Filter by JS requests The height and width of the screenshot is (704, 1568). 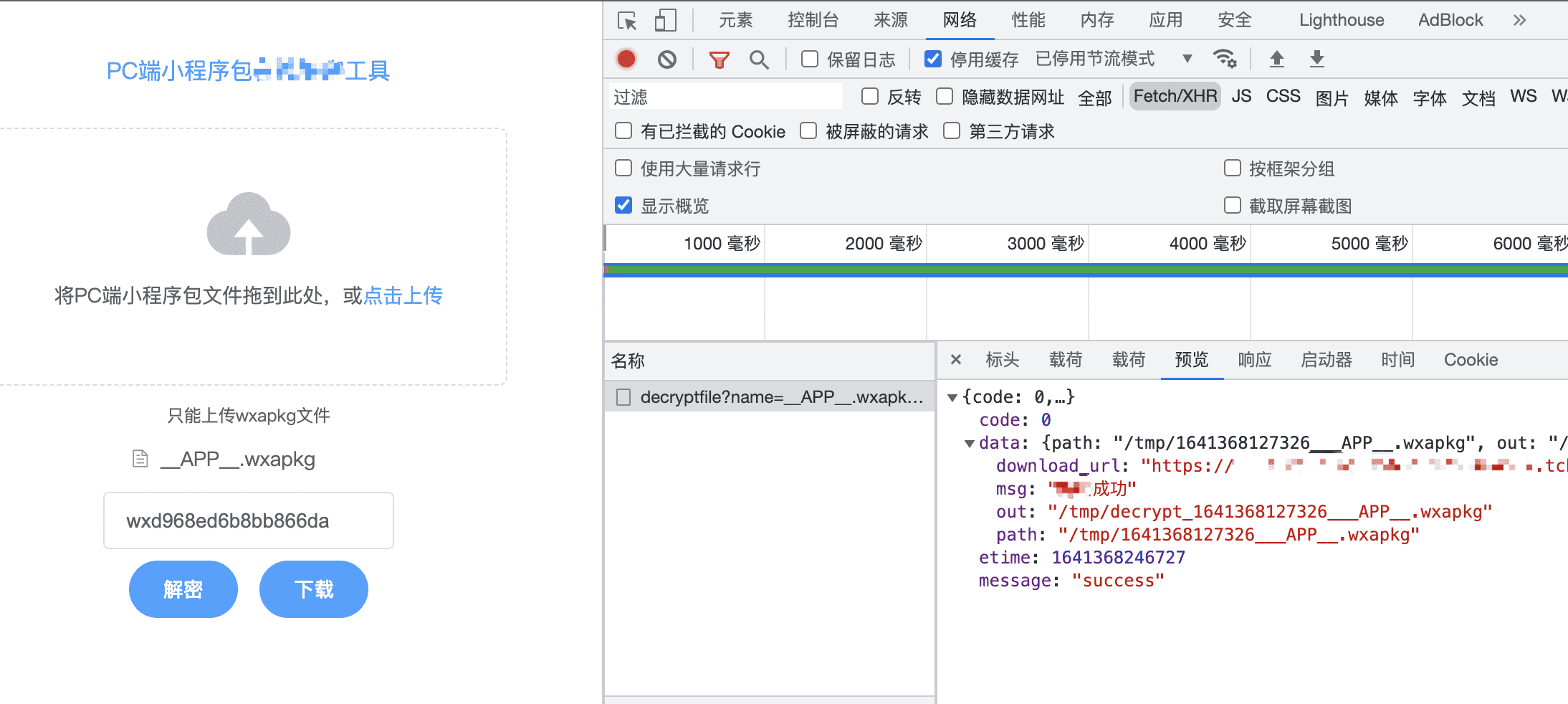point(1241,96)
